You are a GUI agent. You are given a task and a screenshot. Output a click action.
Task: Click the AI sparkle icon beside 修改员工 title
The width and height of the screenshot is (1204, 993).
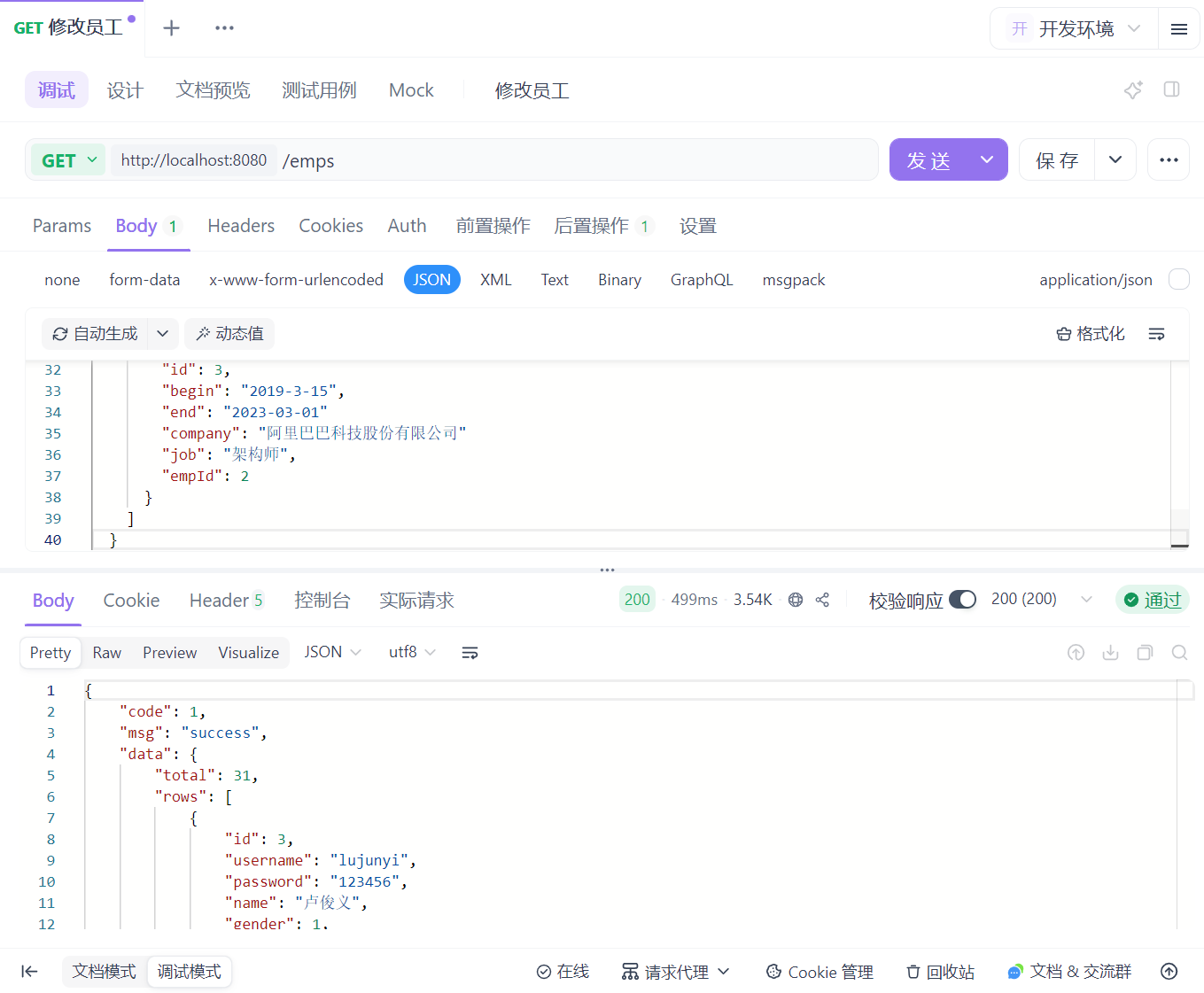pyautogui.click(x=1133, y=89)
